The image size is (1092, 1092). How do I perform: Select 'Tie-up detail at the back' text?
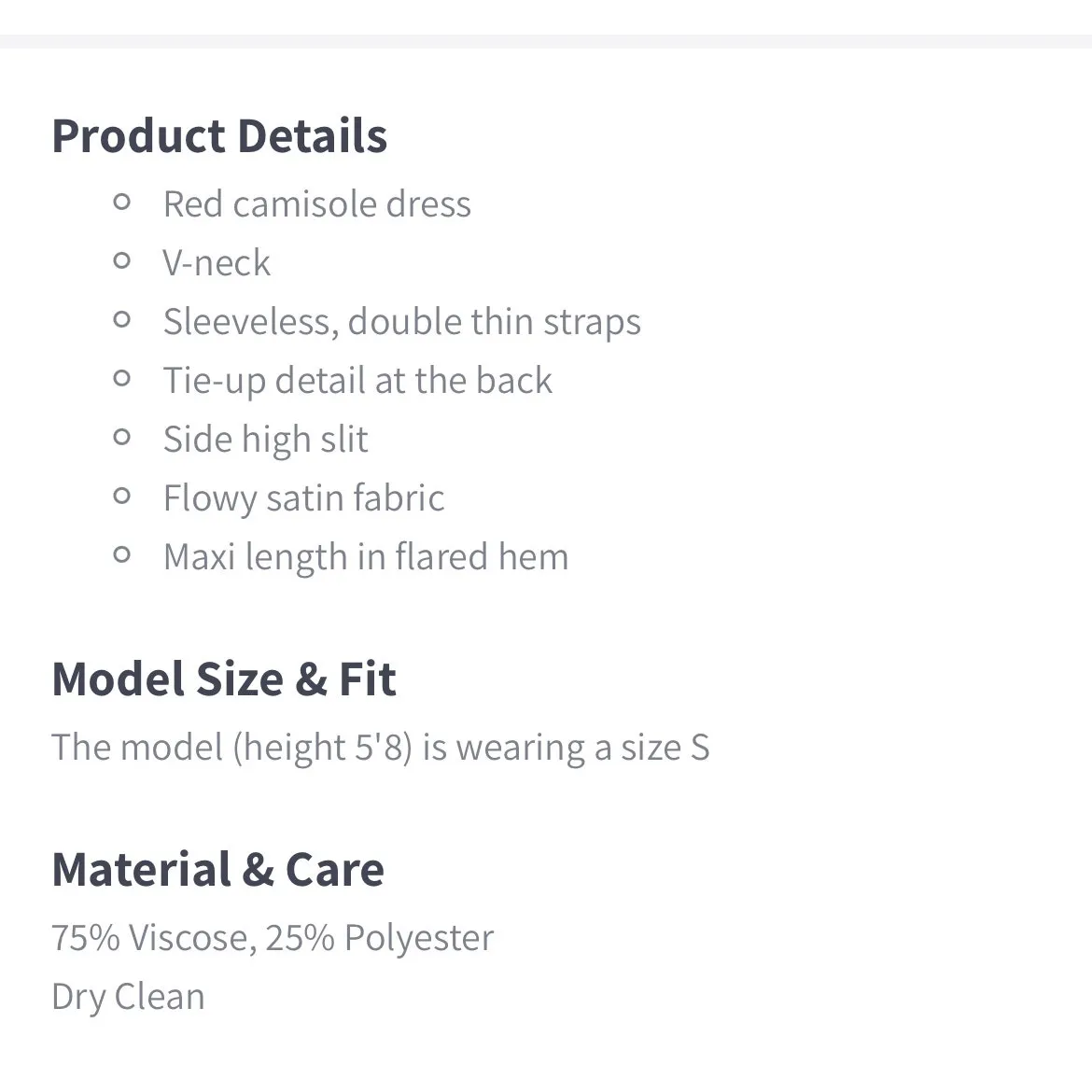(x=357, y=381)
